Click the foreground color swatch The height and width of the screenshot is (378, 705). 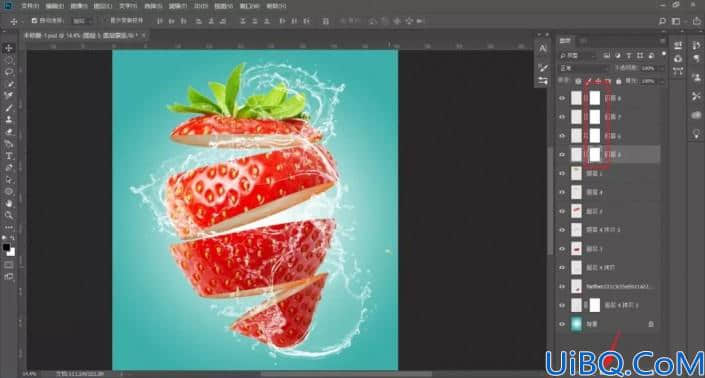(6, 248)
